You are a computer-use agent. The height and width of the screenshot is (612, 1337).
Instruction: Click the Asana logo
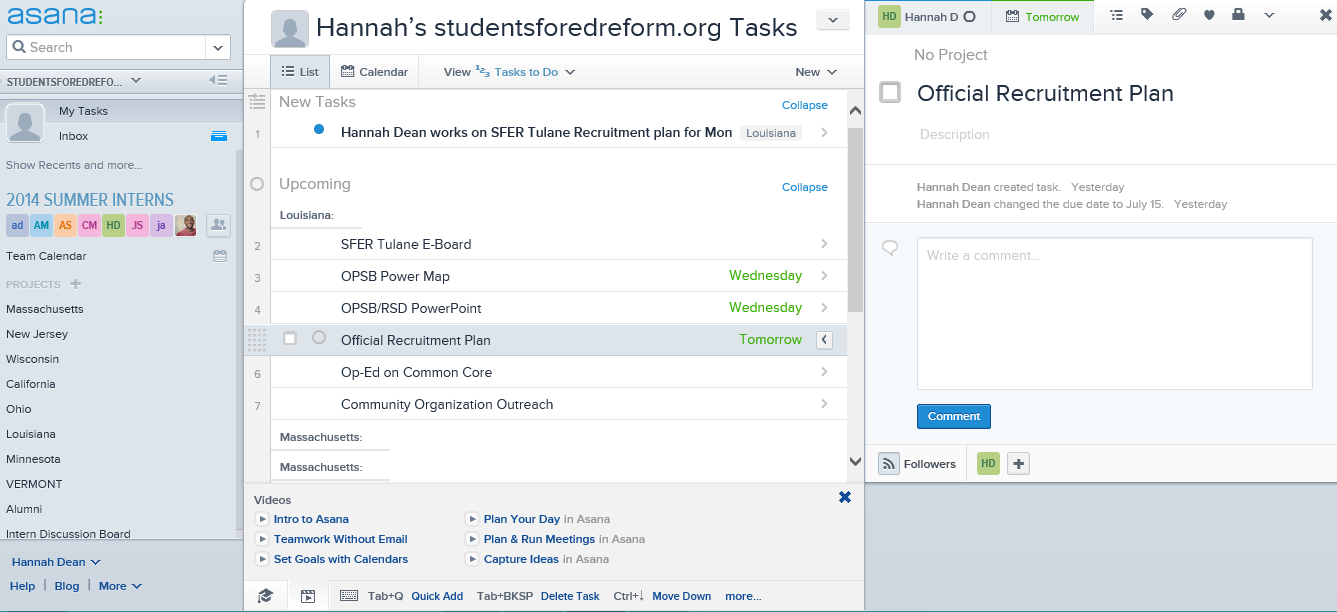[x=54, y=16]
